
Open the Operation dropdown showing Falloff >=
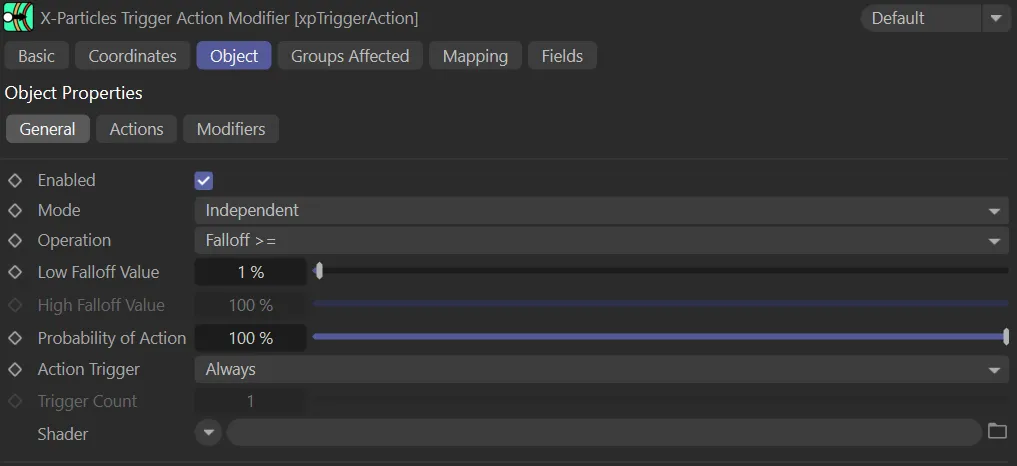(x=601, y=241)
